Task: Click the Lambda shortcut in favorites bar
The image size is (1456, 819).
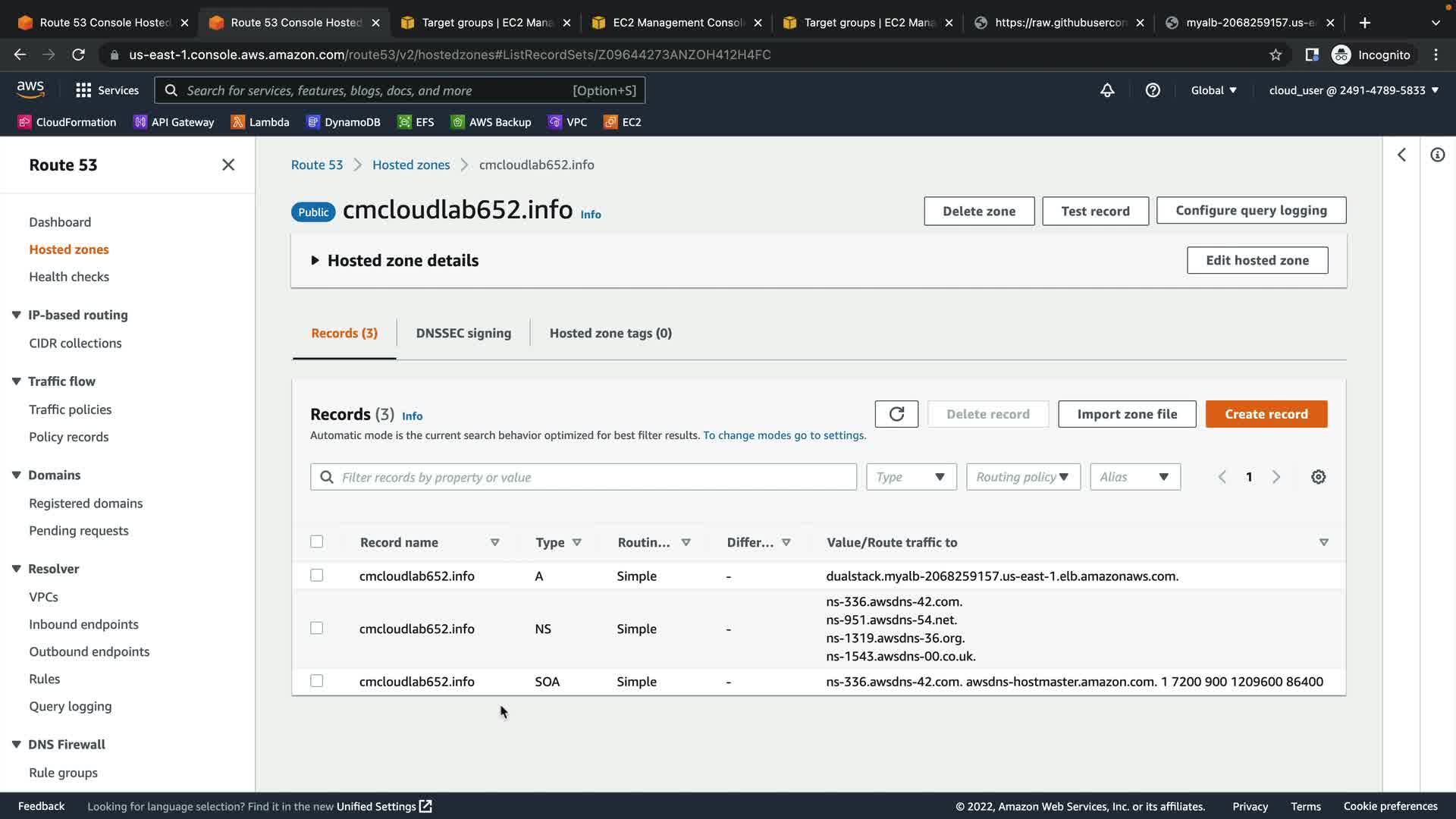Action: pyautogui.click(x=260, y=122)
